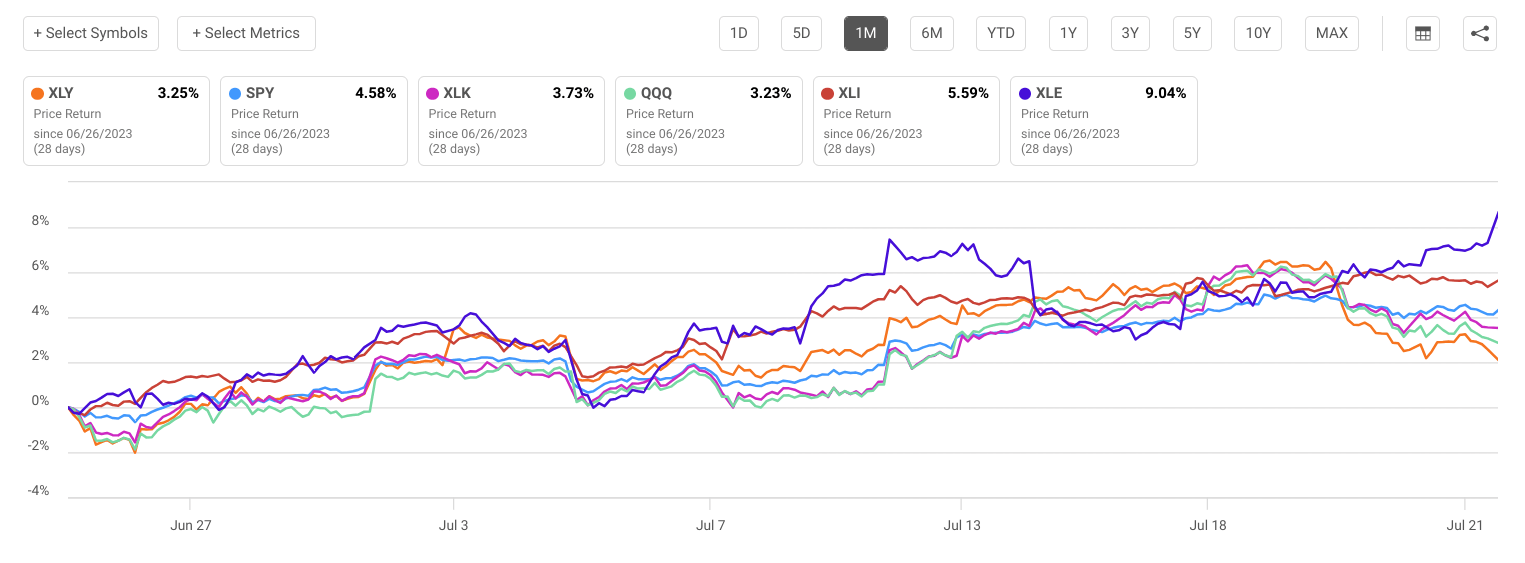
Task: Click the Jul 13 axis label
Action: click(961, 525)
